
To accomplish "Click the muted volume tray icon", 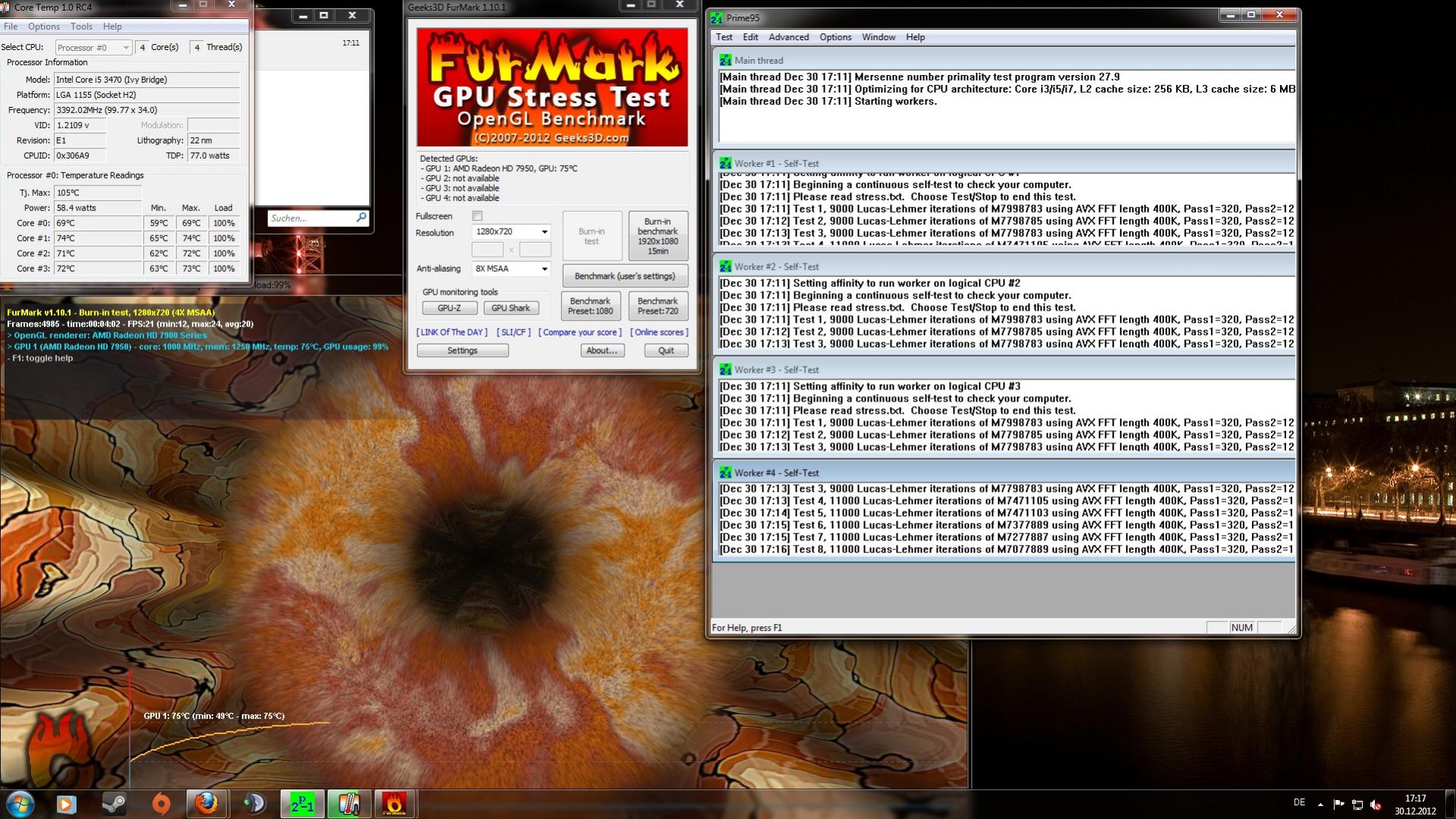I will 1376,805.
